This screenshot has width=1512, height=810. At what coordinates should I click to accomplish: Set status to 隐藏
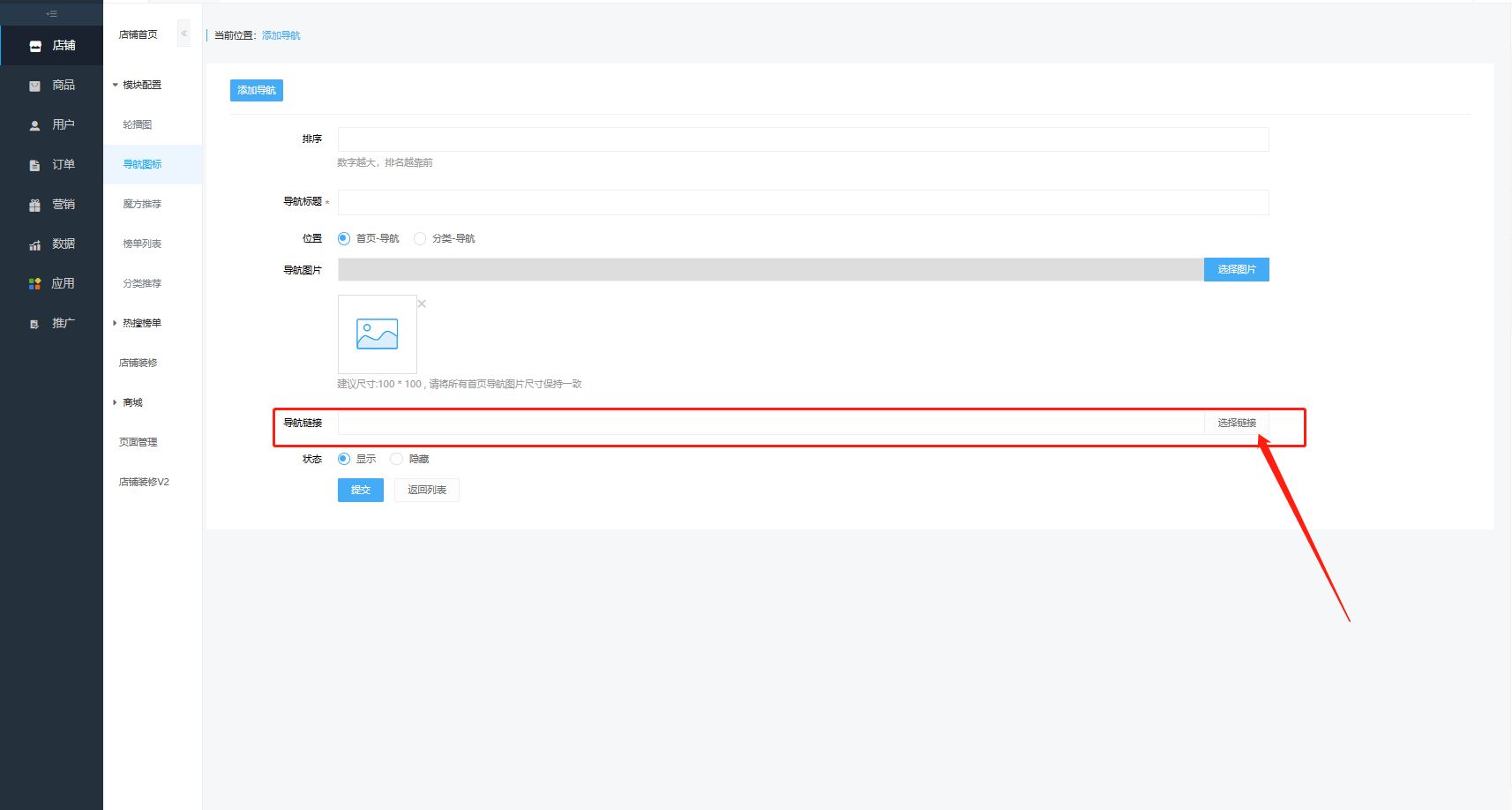coord(397,459)
